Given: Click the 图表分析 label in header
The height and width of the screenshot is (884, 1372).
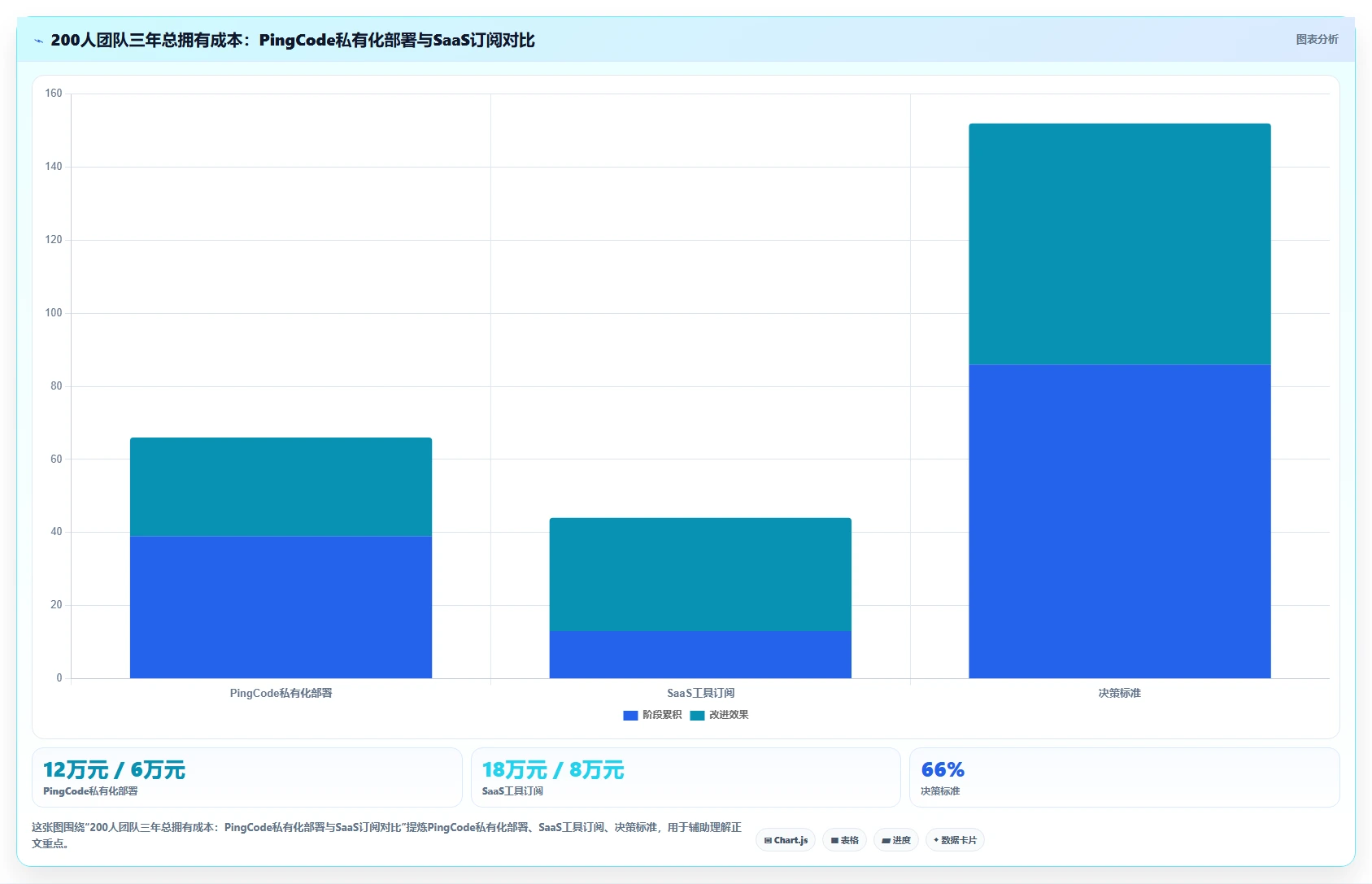Looking at the screenshot, I should point(1317,39).
